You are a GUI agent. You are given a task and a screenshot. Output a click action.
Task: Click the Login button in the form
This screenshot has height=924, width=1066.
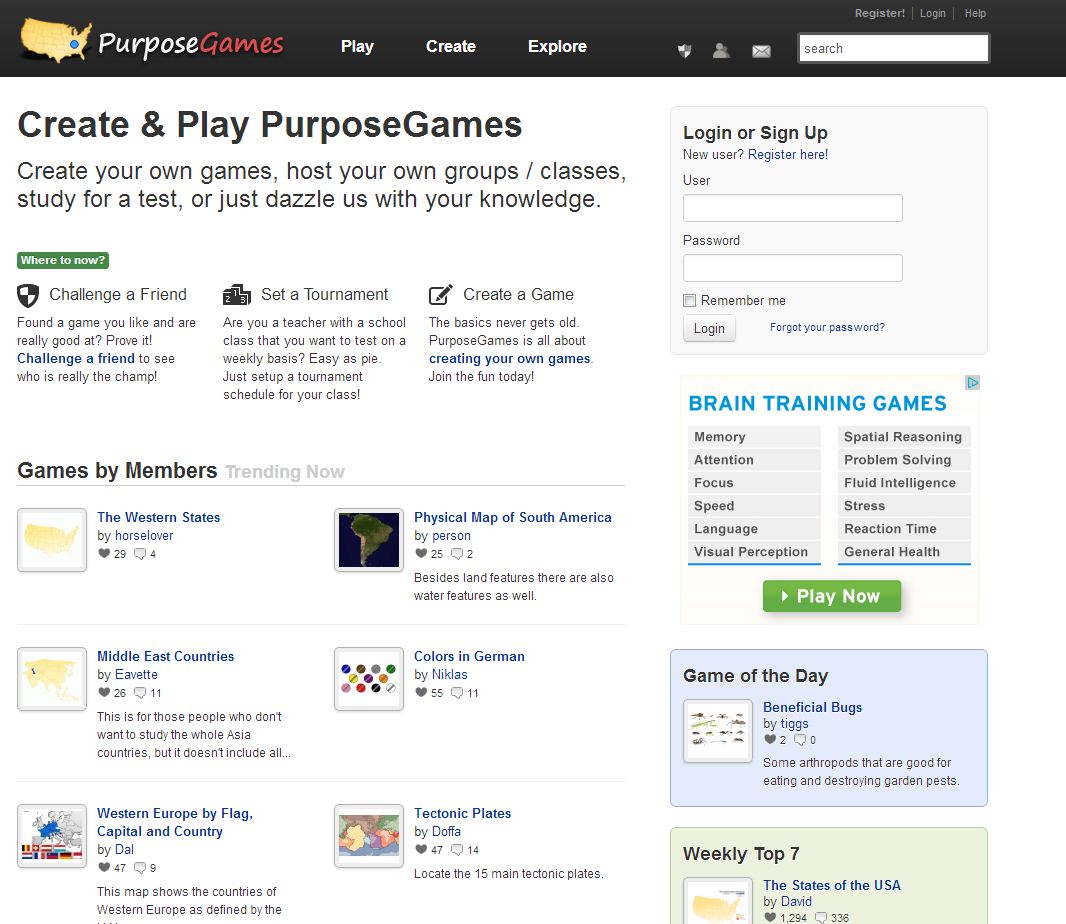click(x=709, y=328)
